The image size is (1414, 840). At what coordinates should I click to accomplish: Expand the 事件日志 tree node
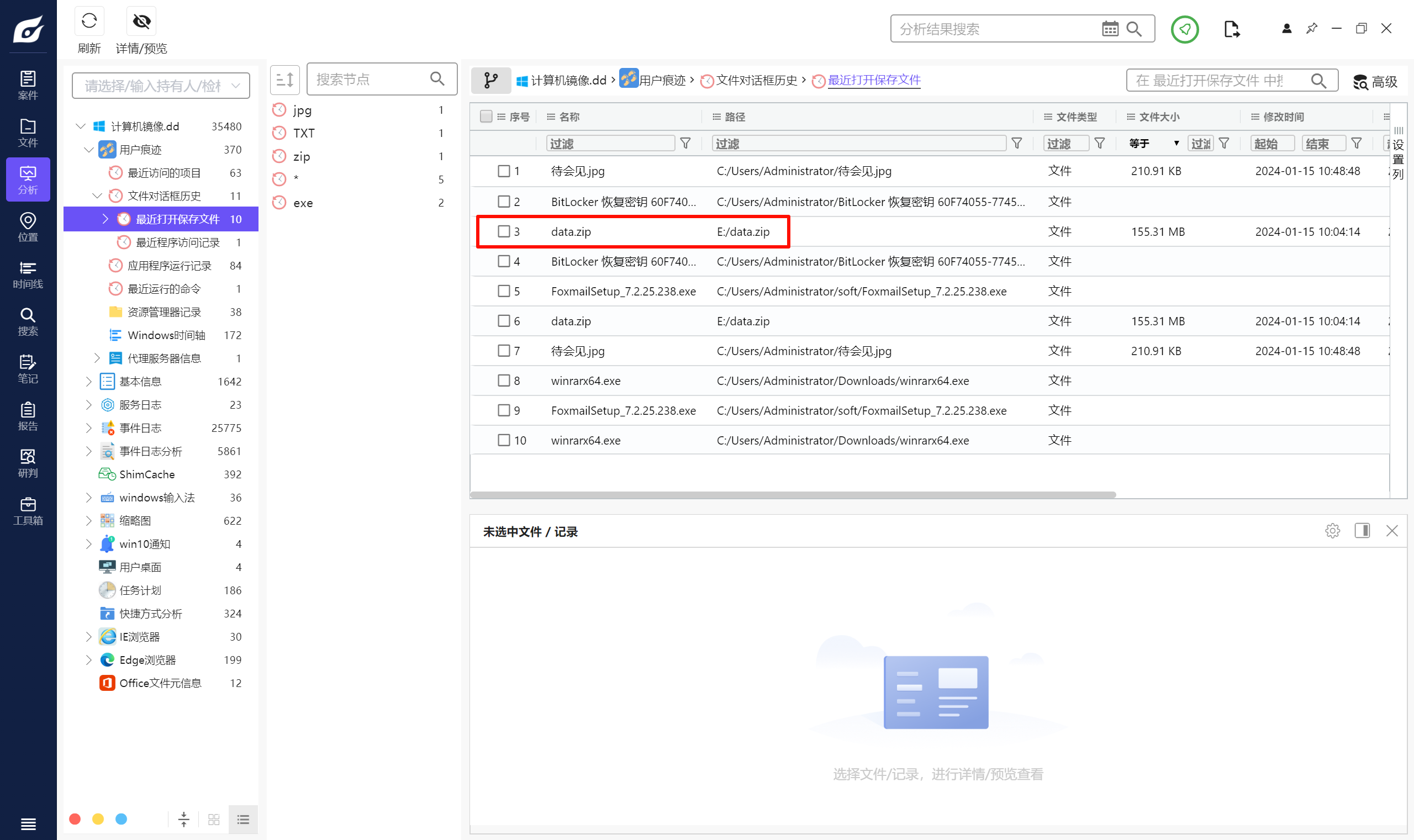click(x=89, y=428)
